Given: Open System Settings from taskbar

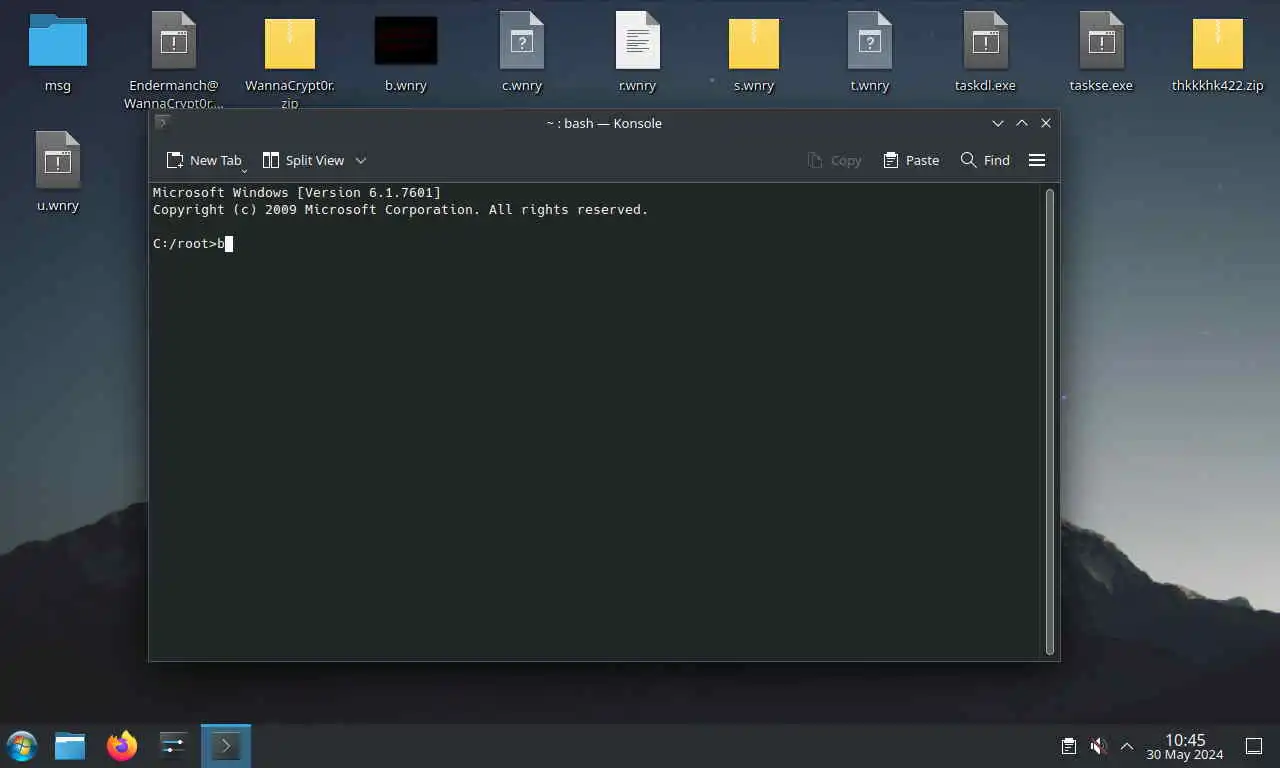Looking at the screenshot, I should point(174,745).
